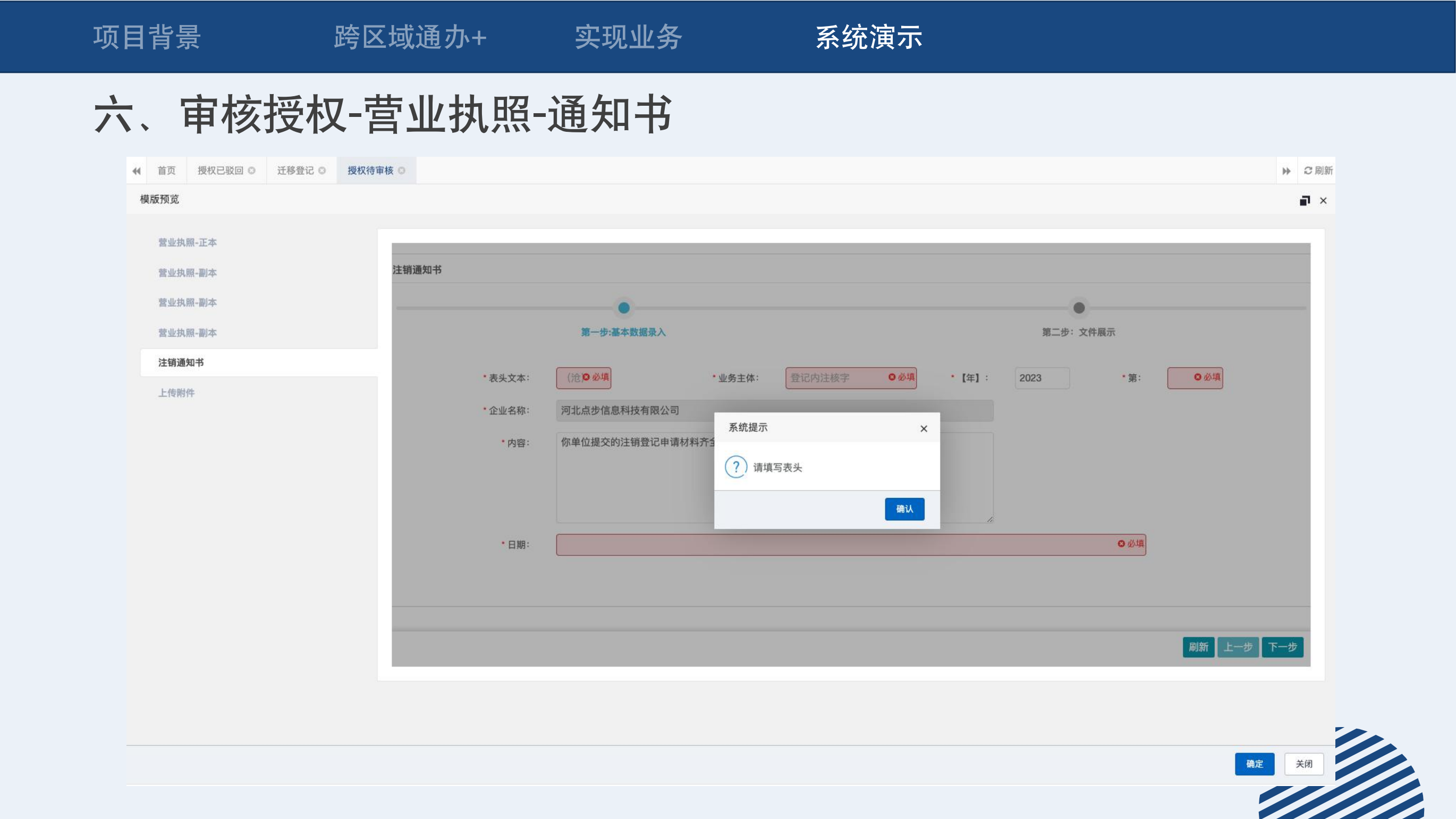
Task: Close the 系统提示 dialog with its X
Action: [x=924, y=428]
